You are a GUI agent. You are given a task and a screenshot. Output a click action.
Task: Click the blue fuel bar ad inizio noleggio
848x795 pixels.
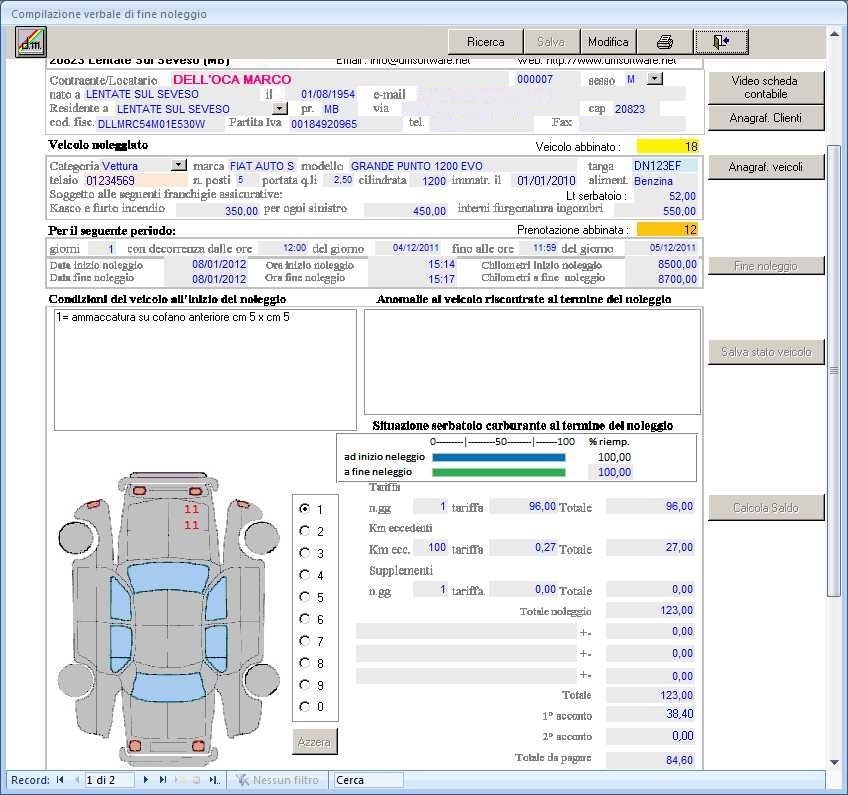pyautogui.click(x=499, y=458)
